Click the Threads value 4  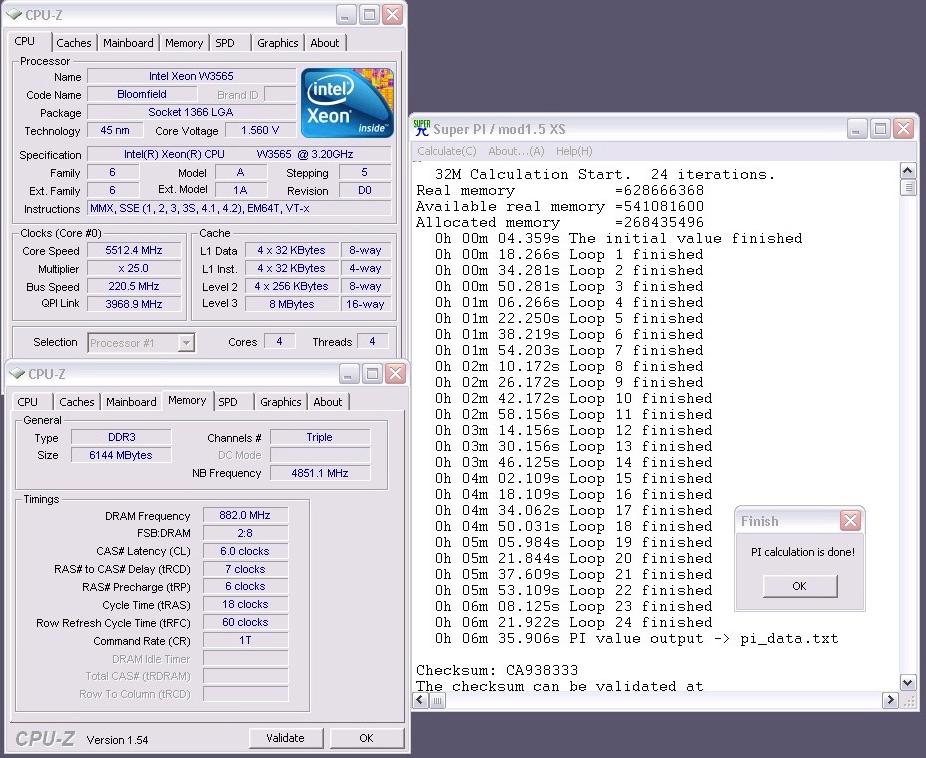(372, 342)
